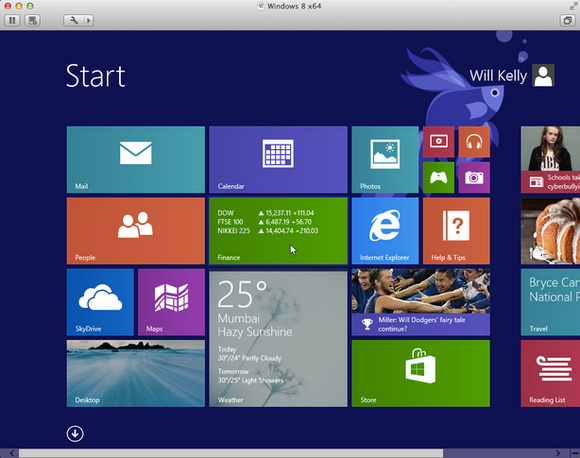Open the Will Kelly user account menu
The image size is (580, 458).
(512, 75)
